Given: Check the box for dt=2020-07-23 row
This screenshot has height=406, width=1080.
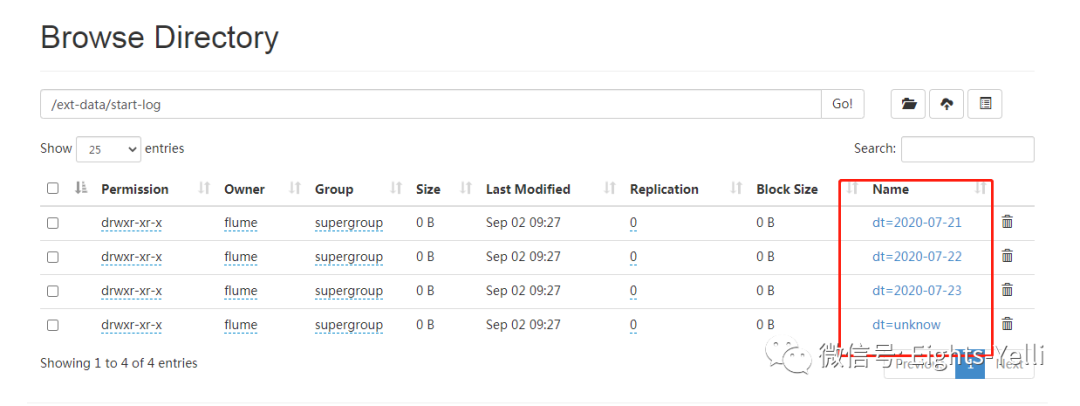Looking at the screenshot, I should (53, 291).
